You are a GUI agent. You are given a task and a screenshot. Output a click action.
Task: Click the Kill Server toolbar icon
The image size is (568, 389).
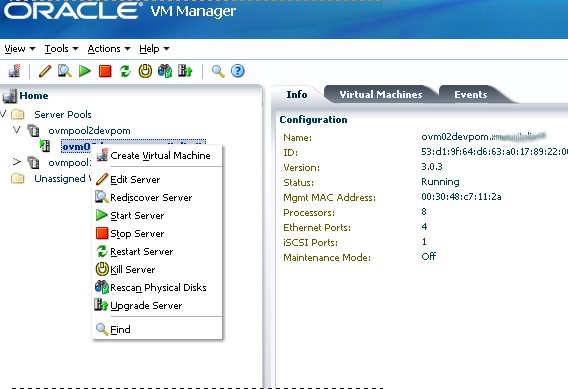[145, 71]
